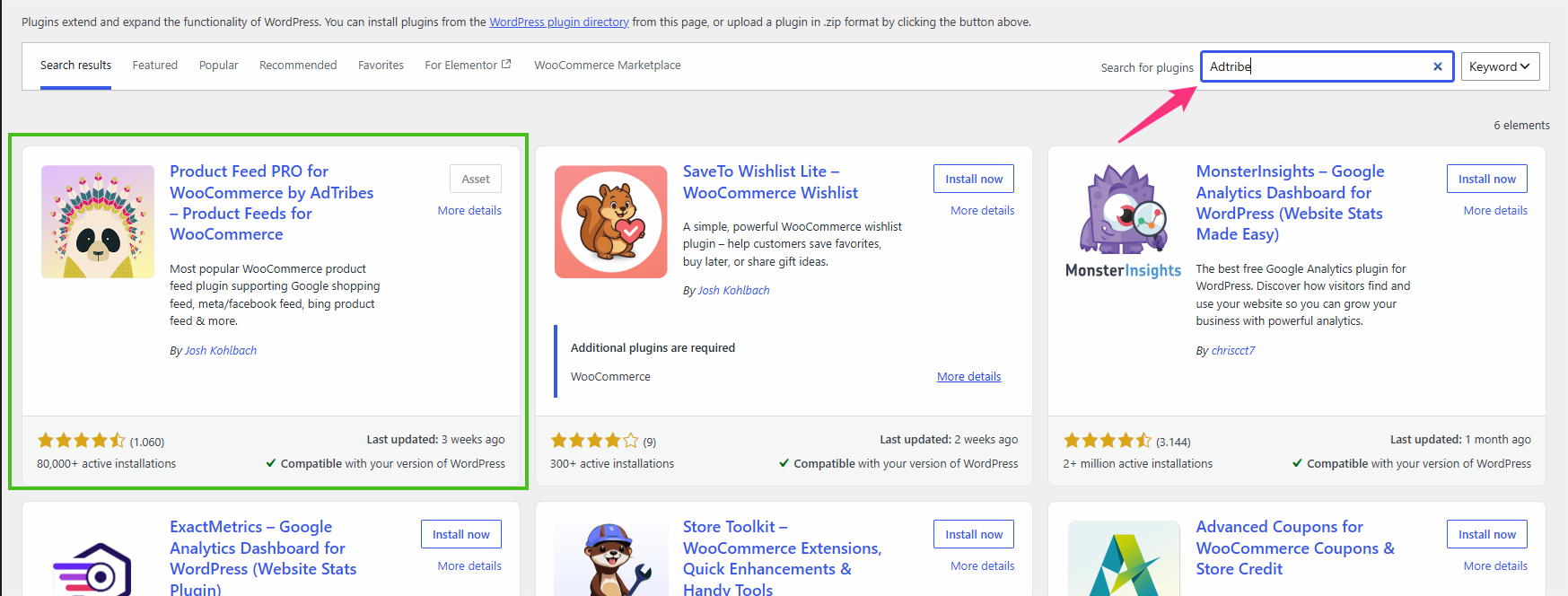Click the Store Toolkit otter plugin icon
Image resolution: width=1568 pixels, height=596 pixels.
tap(611, 558)
